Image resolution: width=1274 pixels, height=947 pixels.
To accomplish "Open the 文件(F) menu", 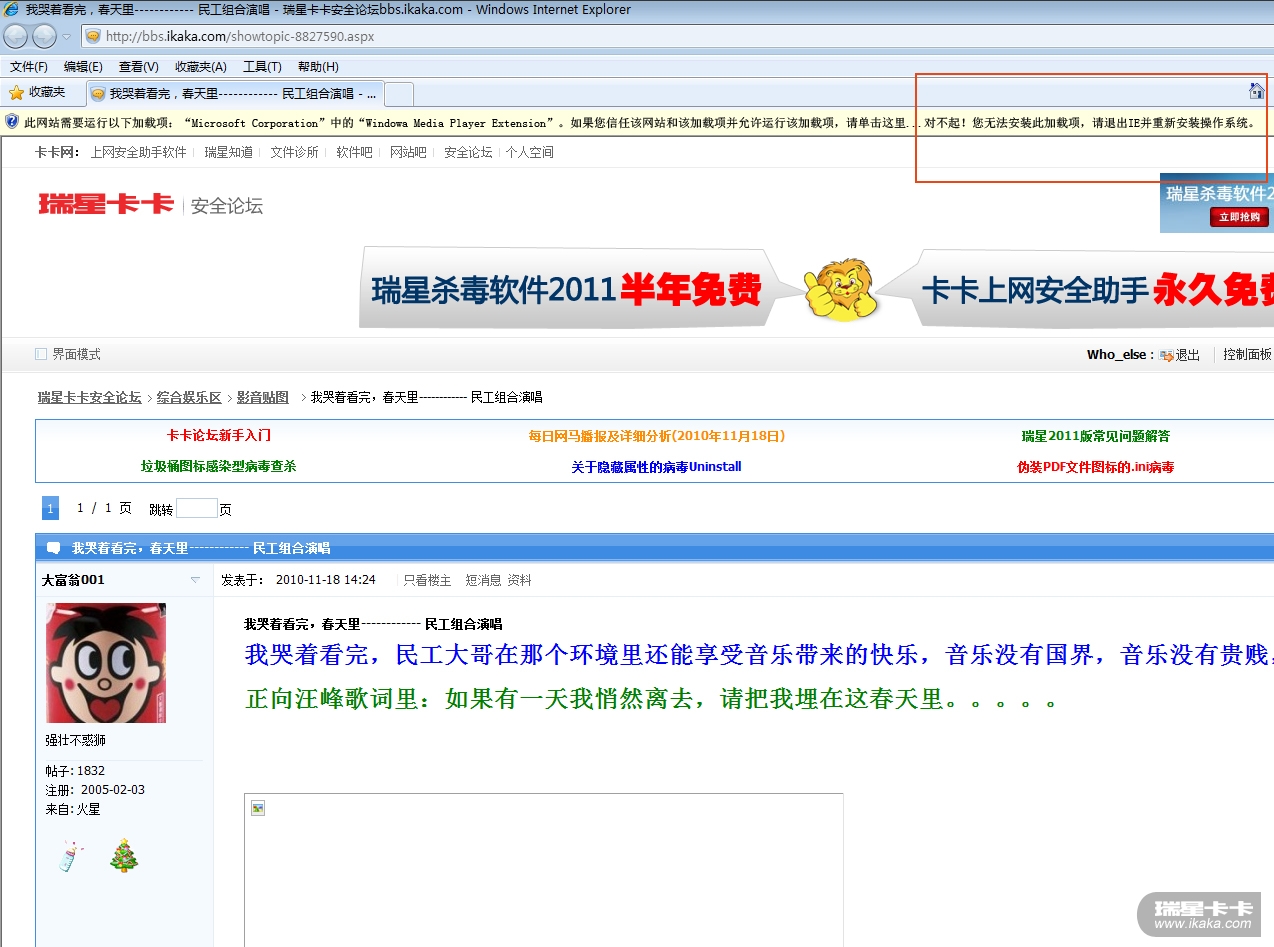I will click(29, 67).
